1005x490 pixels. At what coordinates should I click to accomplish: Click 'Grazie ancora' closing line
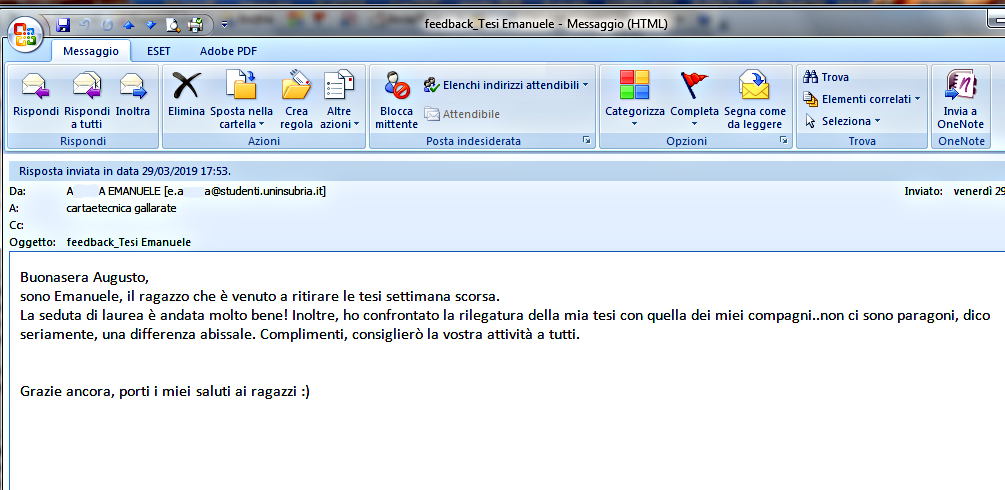(x=165, y=391)
